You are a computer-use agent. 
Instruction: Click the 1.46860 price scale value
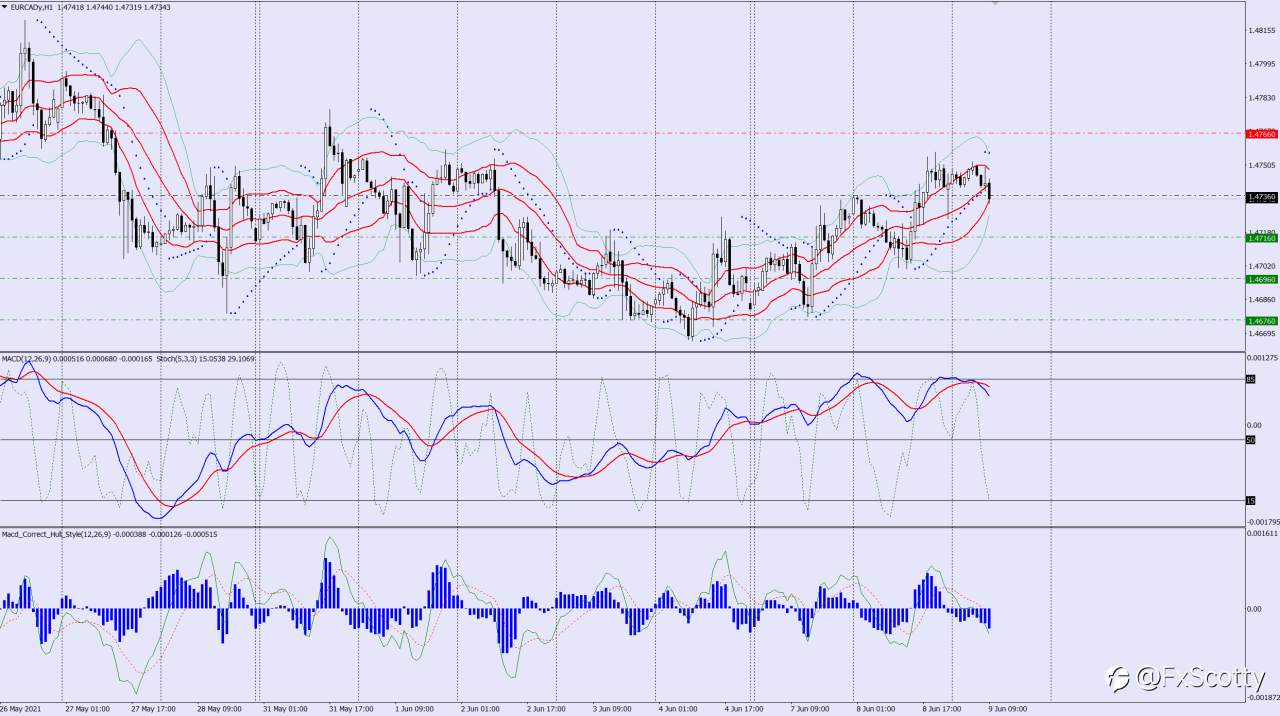point(1262,299)
